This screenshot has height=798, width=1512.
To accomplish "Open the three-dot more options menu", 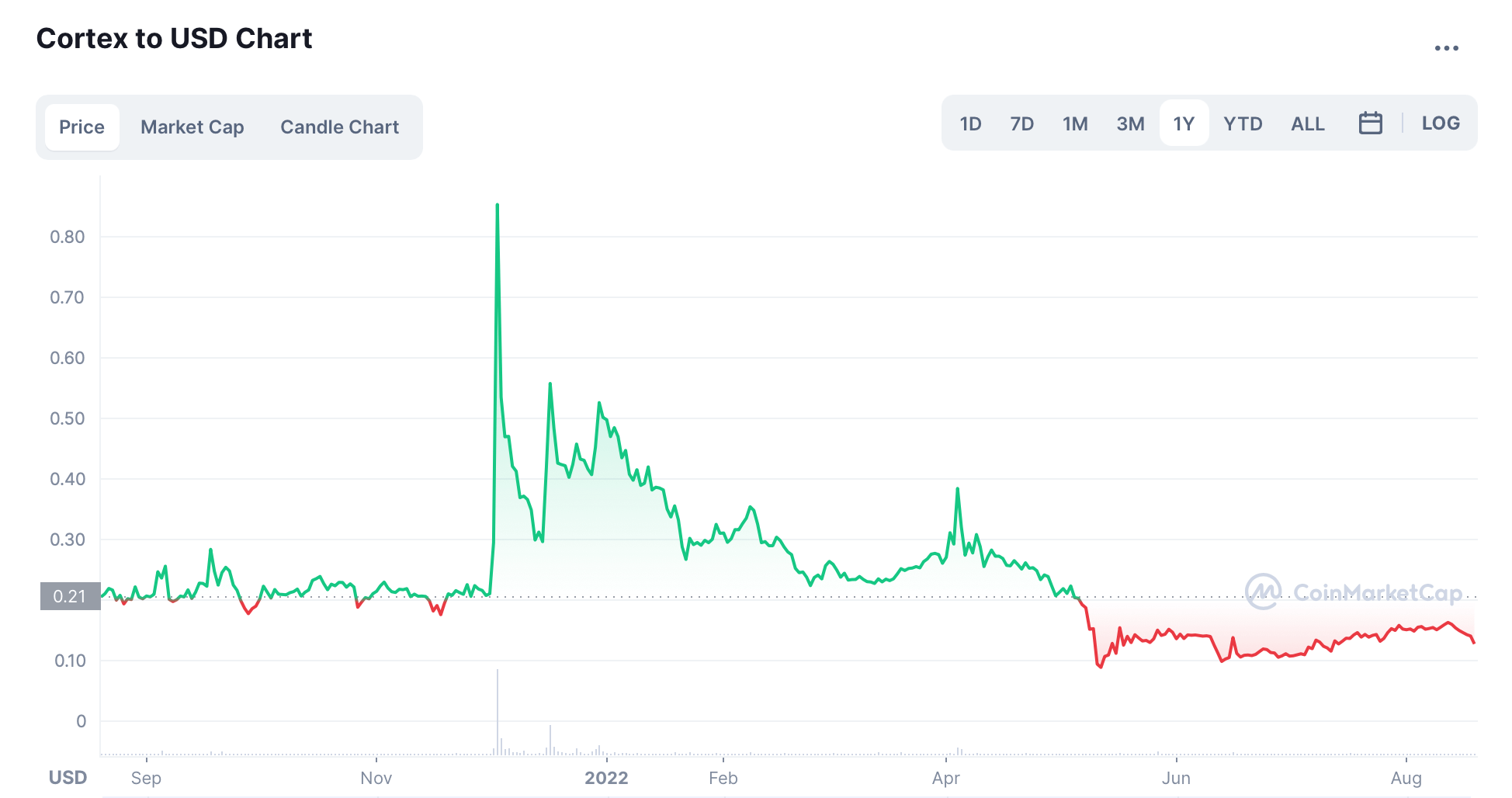I will (1446, 48).
